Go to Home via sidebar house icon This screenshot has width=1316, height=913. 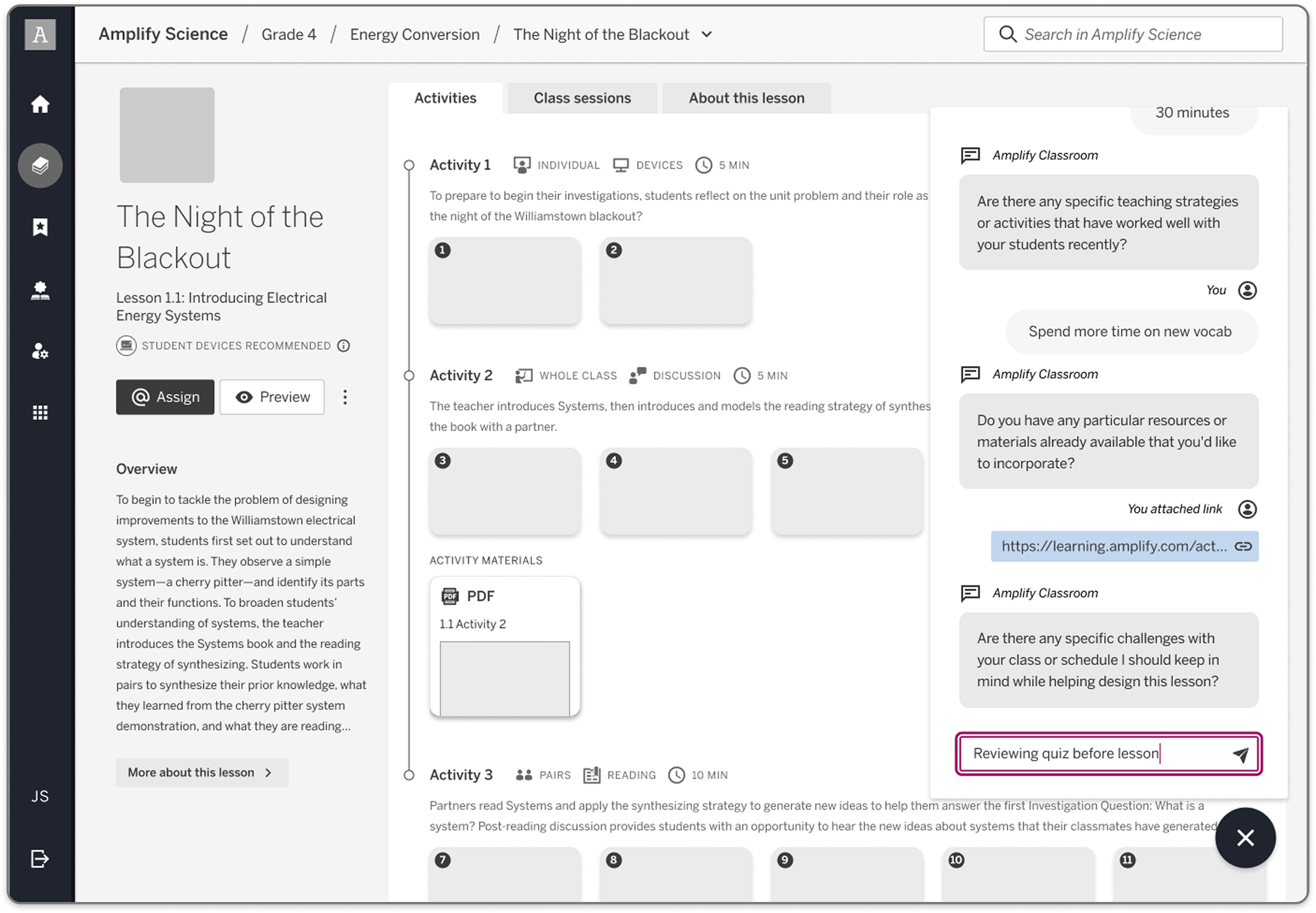coord(40,104)
